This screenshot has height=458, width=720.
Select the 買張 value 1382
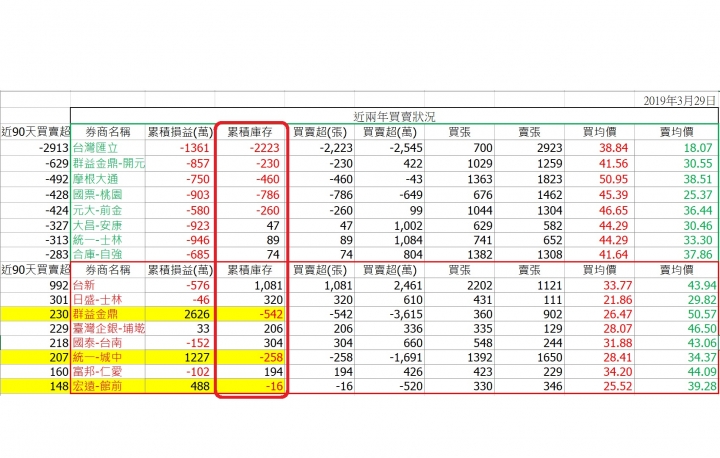coord(480,254)
